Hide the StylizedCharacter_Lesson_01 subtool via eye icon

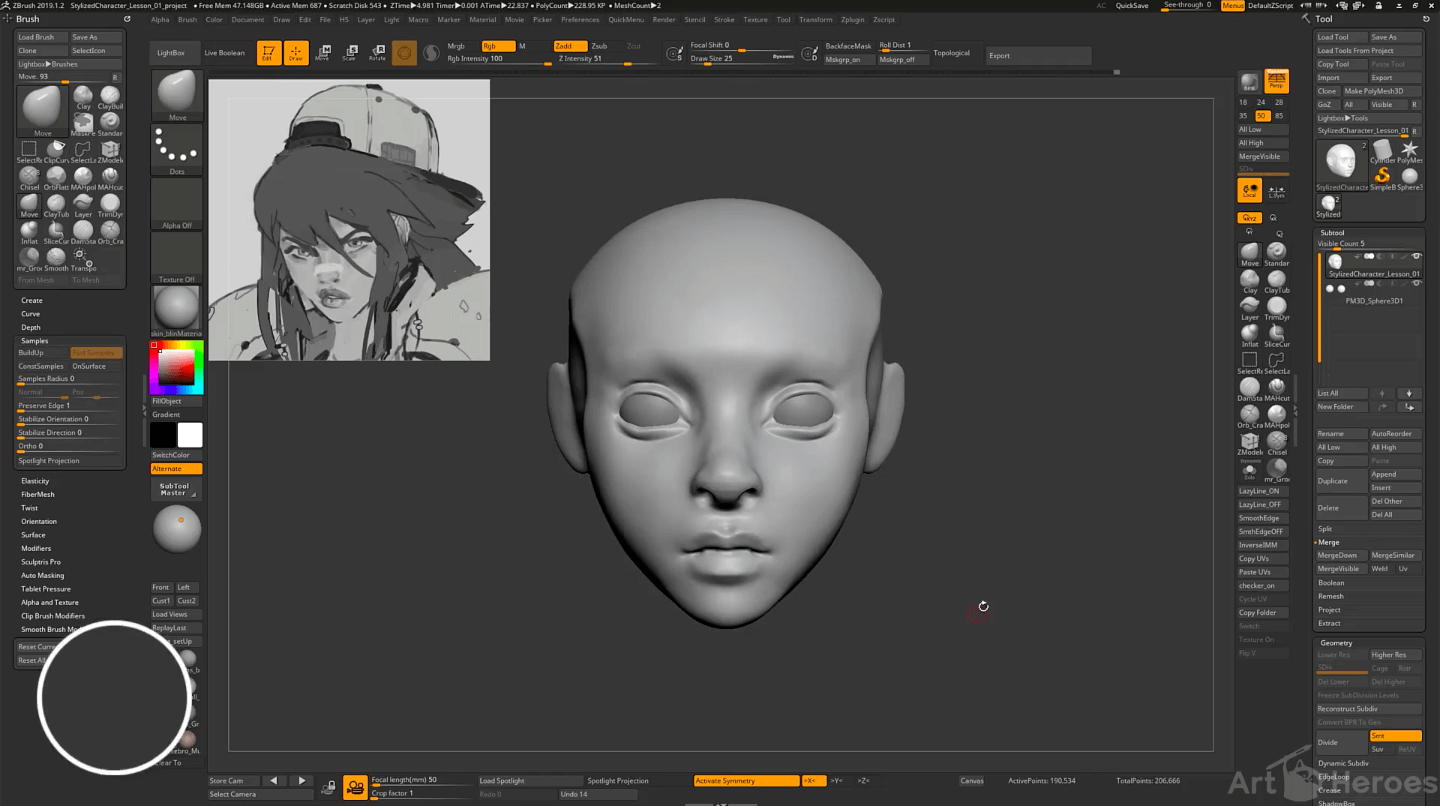coord(1416,257)
